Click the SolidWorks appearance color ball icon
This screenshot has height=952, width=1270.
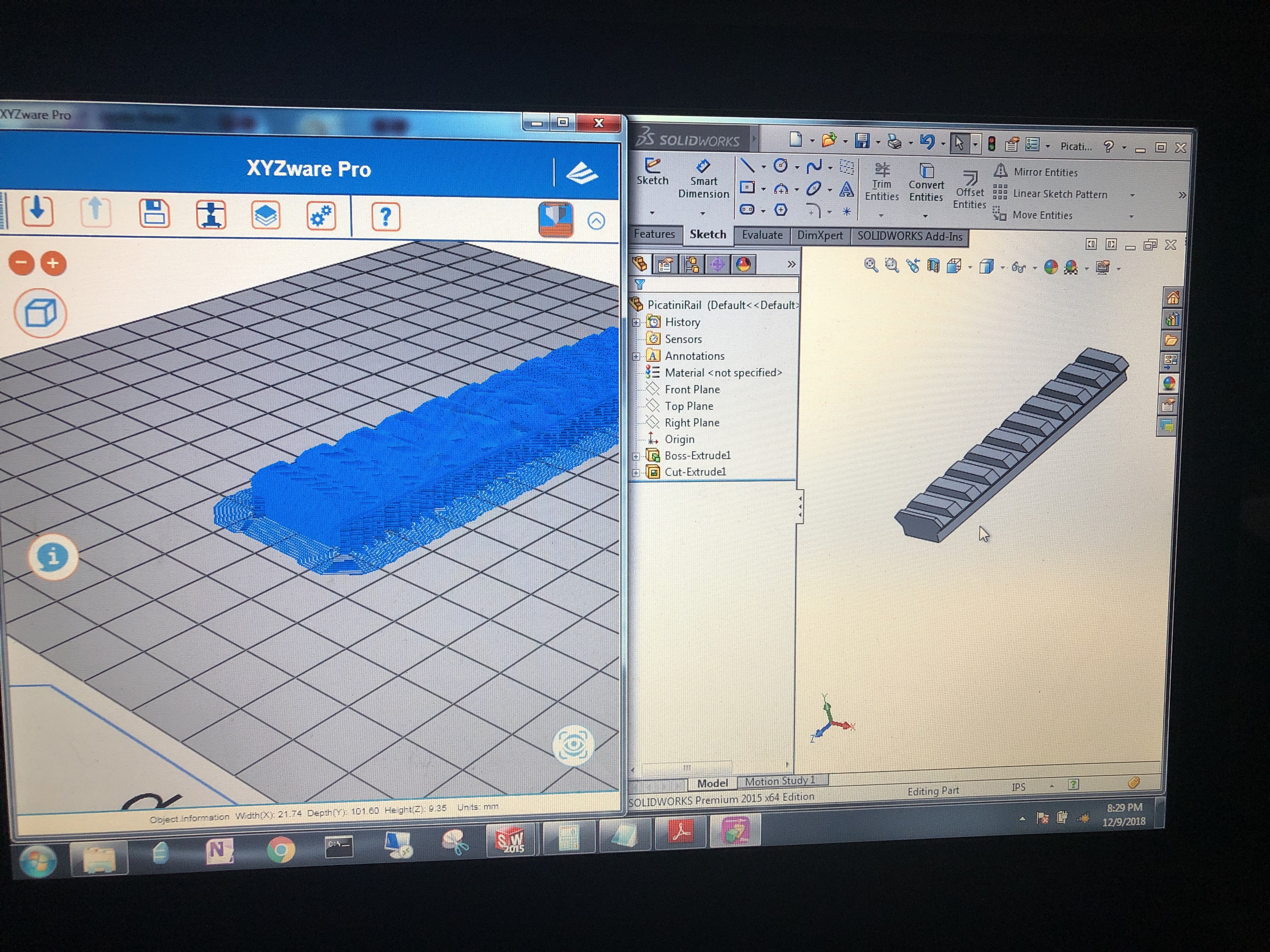(x=1050, y=267)
